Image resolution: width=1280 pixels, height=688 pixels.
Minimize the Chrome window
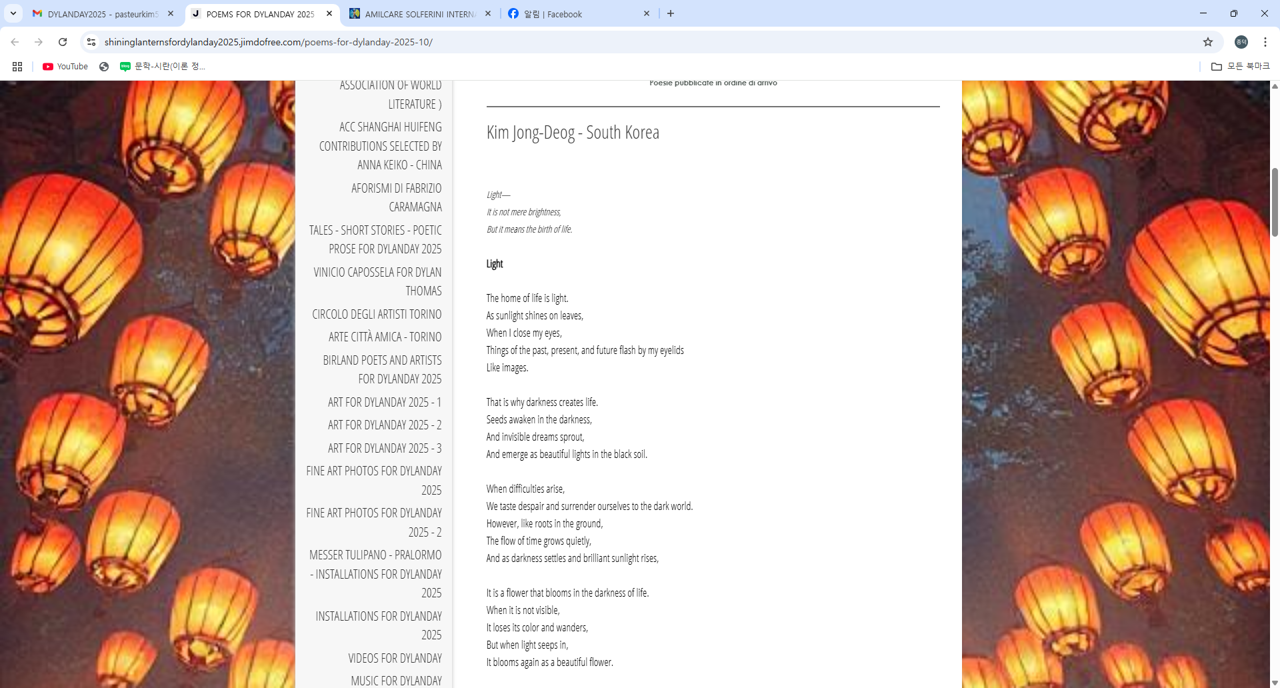(1202, 13)
